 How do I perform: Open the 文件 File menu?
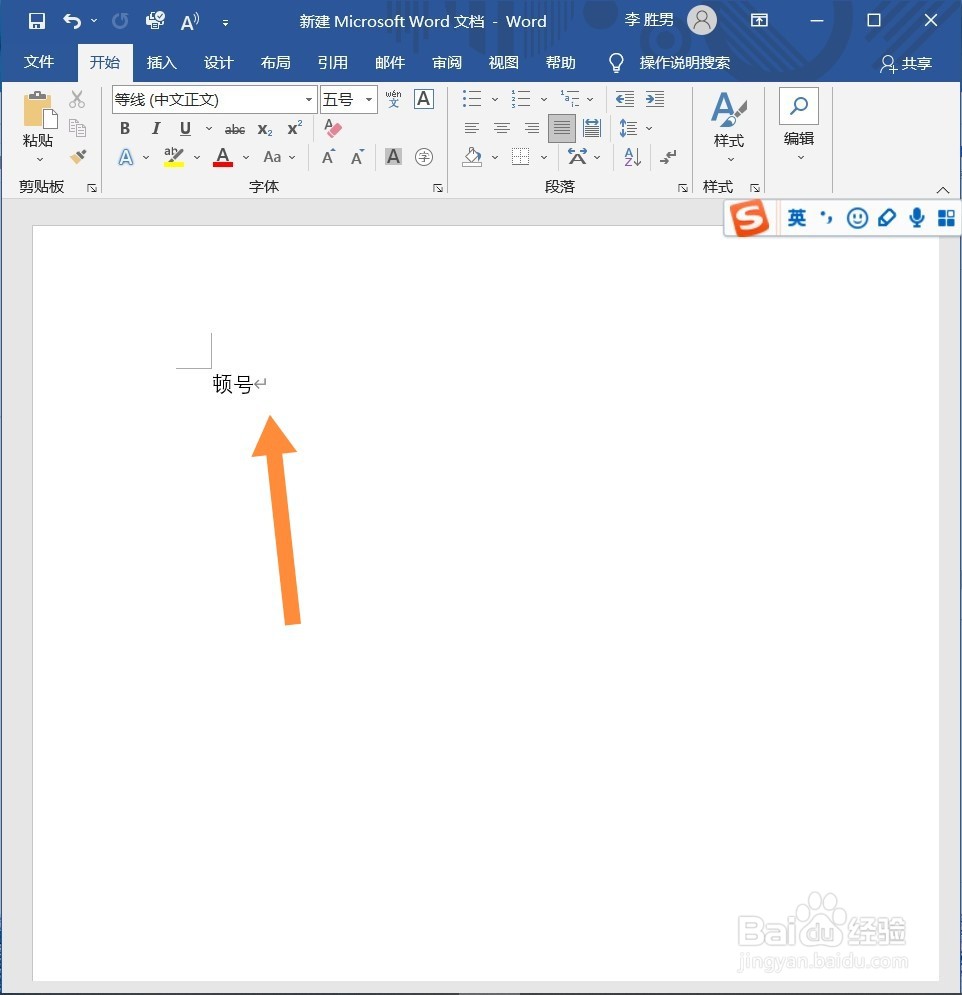(39, 62)
